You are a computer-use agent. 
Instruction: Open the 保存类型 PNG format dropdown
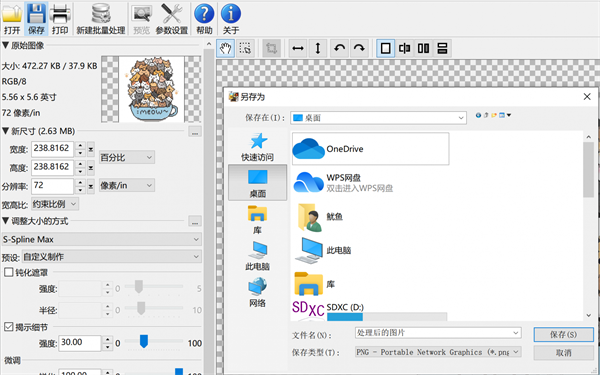[x=438, y=352]
